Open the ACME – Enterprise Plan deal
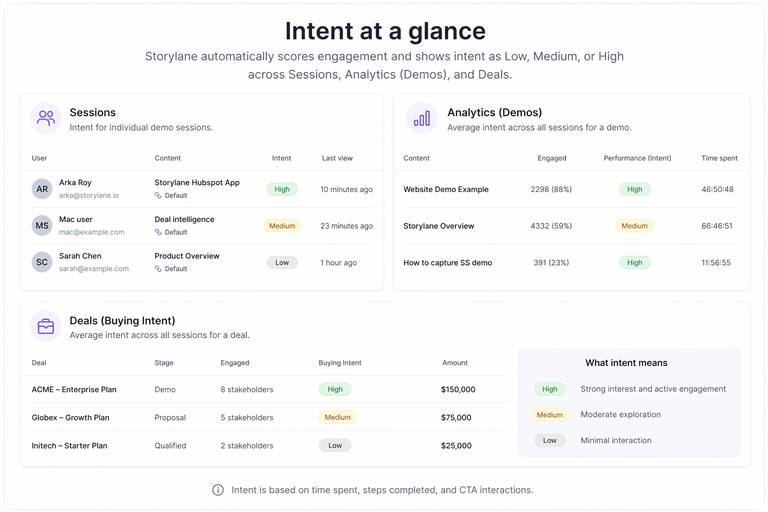This screenshot has width=768, height=512. coord(74,390)
